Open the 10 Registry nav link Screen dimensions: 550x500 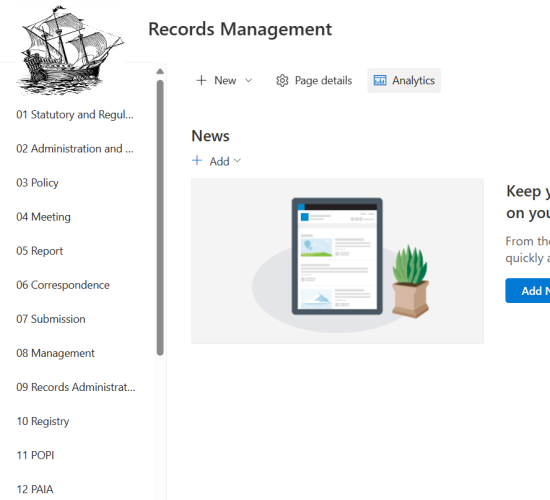43,421
